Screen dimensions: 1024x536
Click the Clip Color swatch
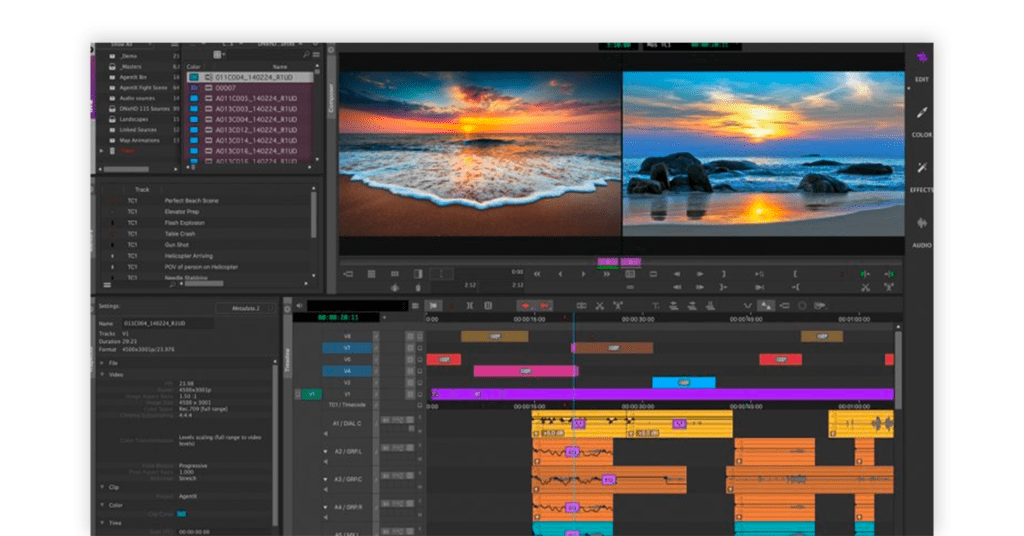(182, 514)
